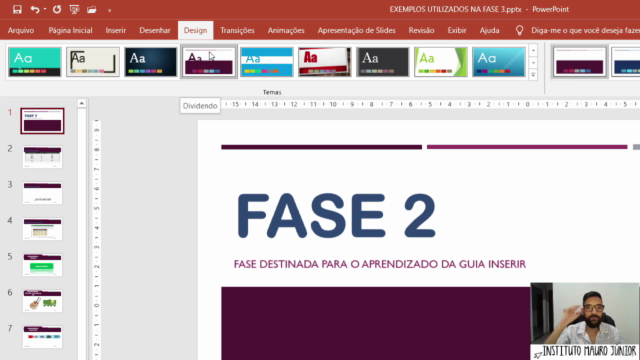Apply the dark navy theme
Image resolution: width=640 pixels, height=360 pixels.
point(151,62)
